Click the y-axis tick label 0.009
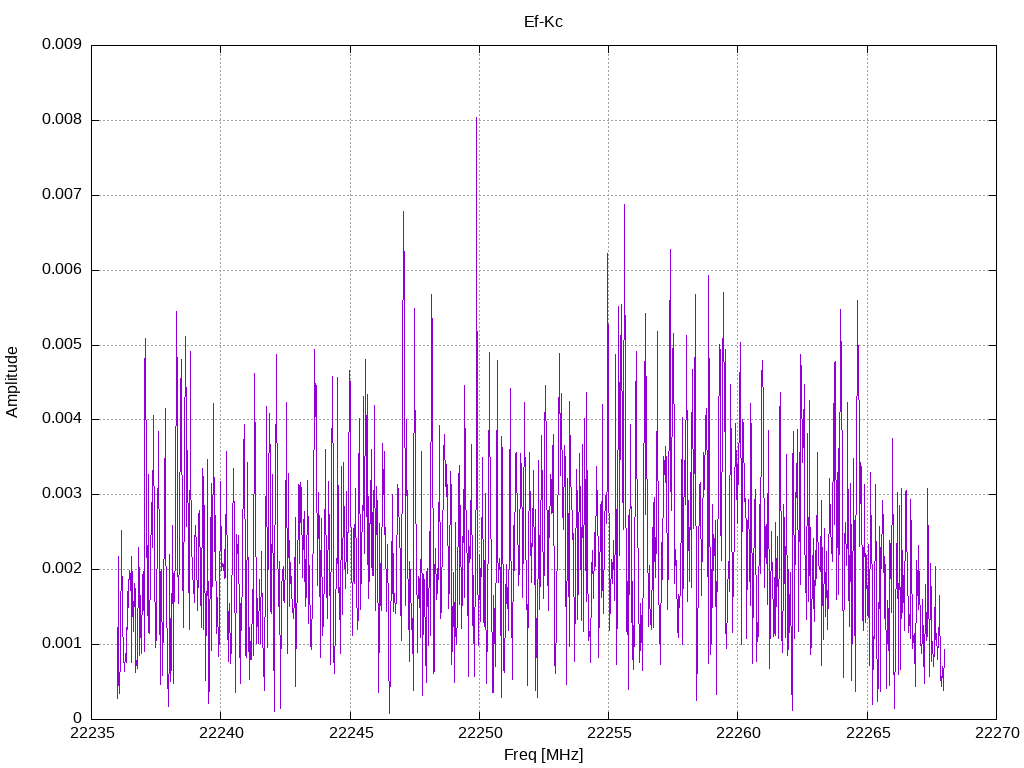Screen dimensions: 1024x768 pyautogui.click(x=61, y=44)
